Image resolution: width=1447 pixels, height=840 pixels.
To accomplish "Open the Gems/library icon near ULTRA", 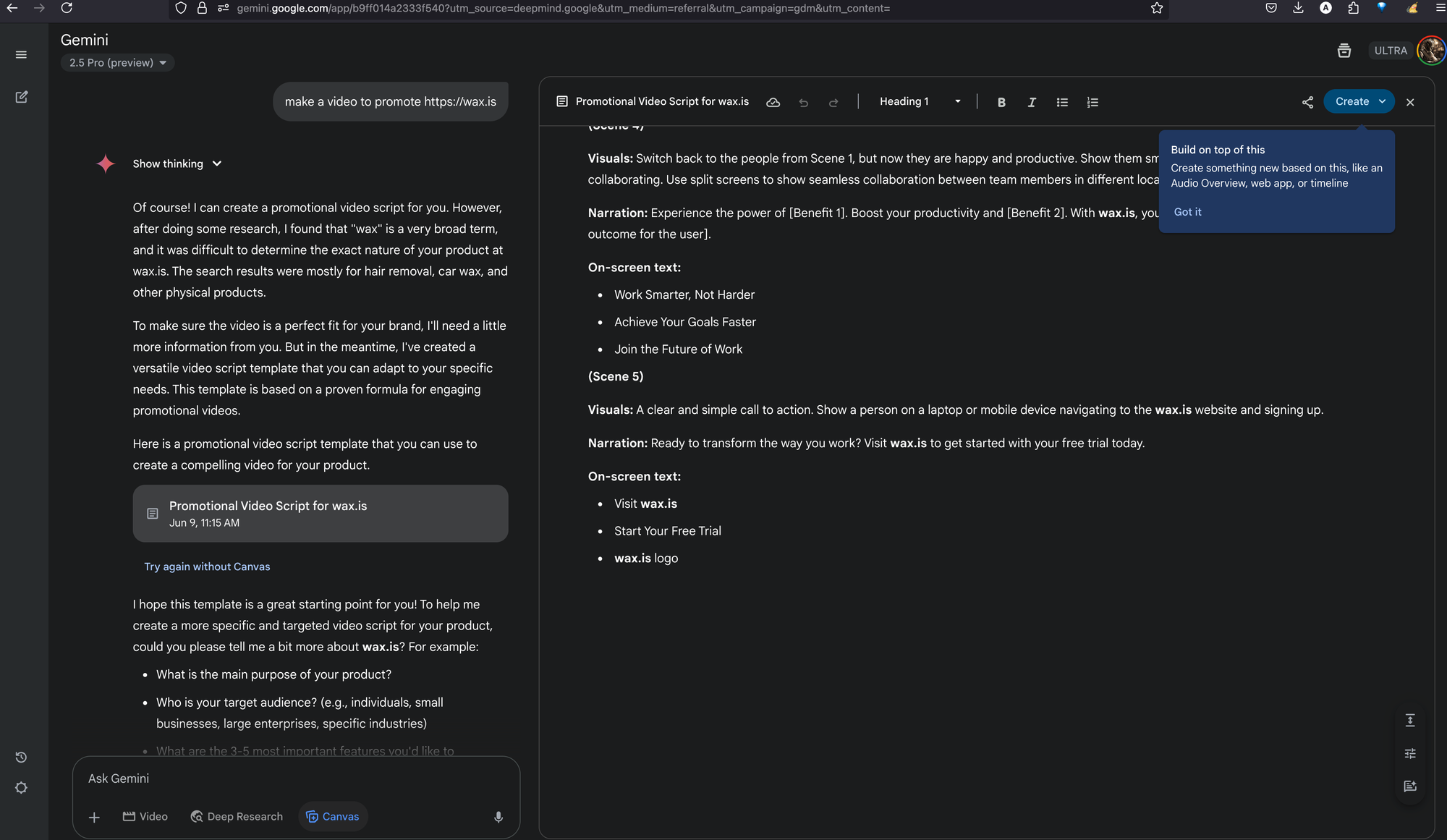I will point(1344,51).
